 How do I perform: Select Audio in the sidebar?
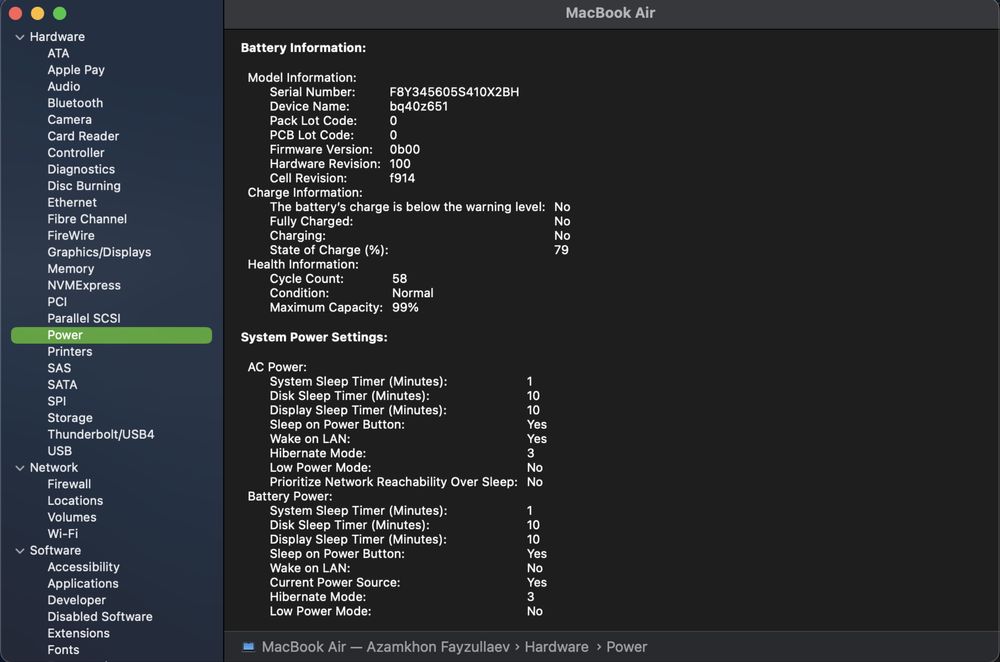(x=64, y=87)
